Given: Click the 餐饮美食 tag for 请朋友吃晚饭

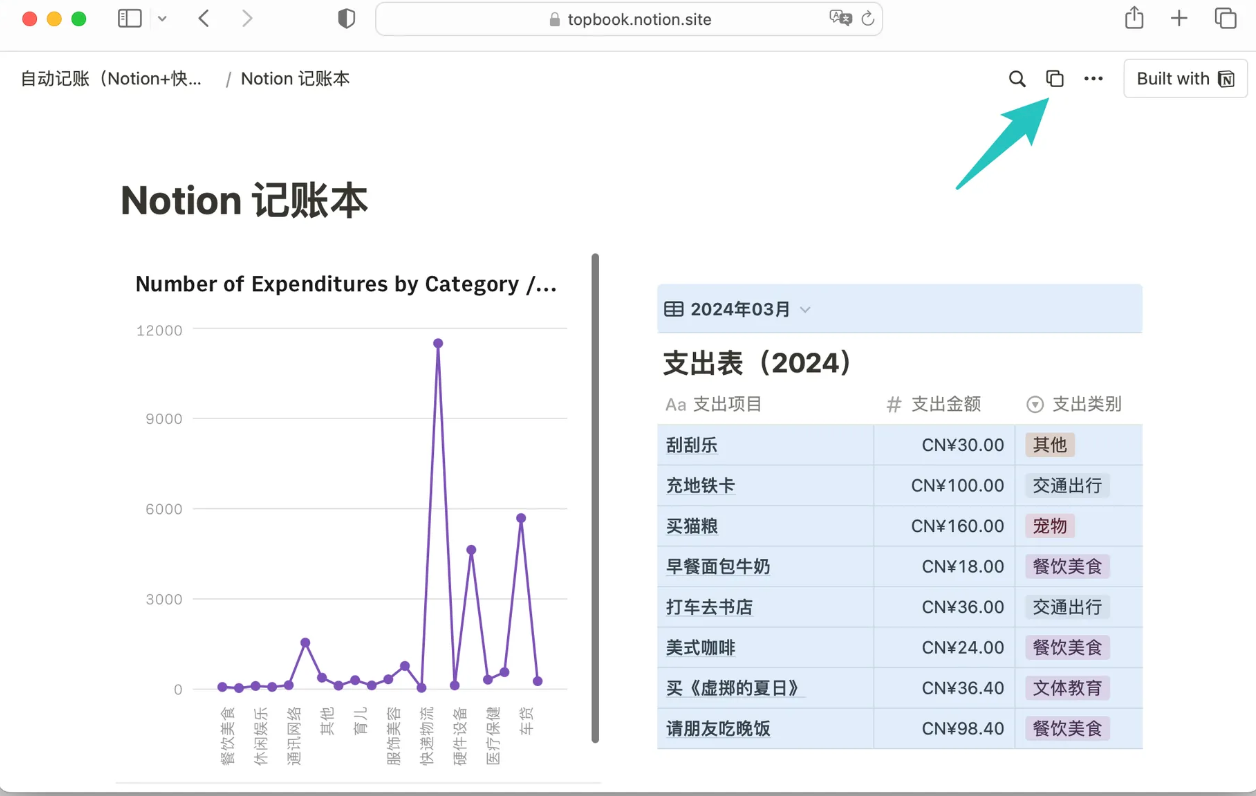Looking at the screenshot, I should click(1067, 729).
